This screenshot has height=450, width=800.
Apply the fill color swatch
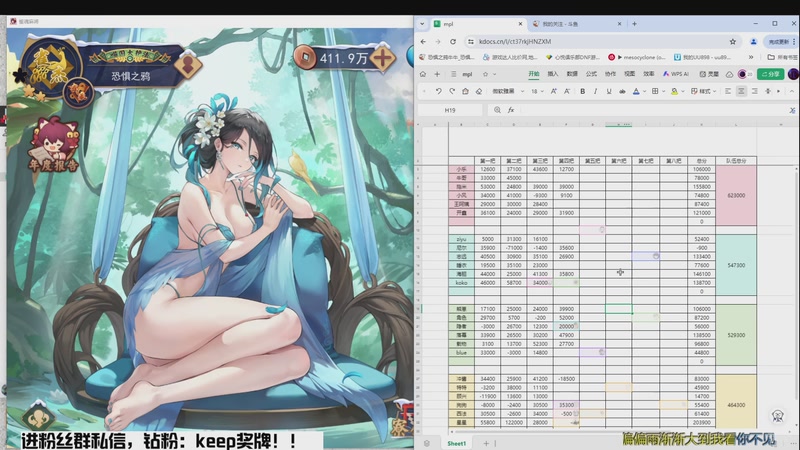click(x=674, y=91)
